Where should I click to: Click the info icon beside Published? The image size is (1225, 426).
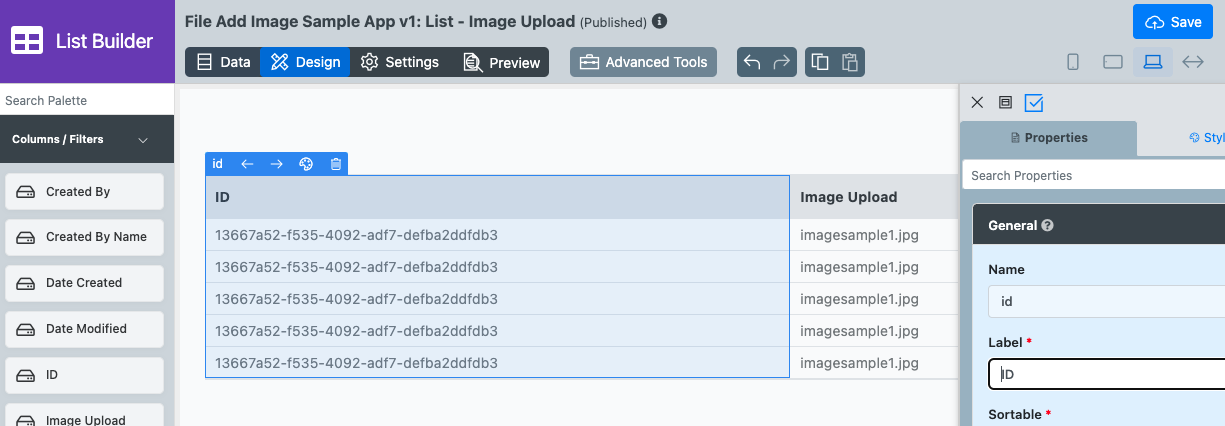coord(660,21)
